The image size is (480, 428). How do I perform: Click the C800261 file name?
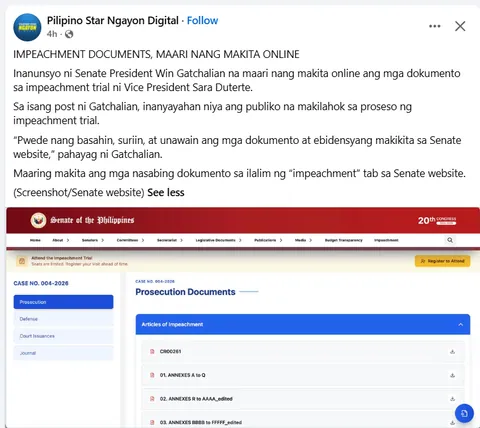coord(170,352)
